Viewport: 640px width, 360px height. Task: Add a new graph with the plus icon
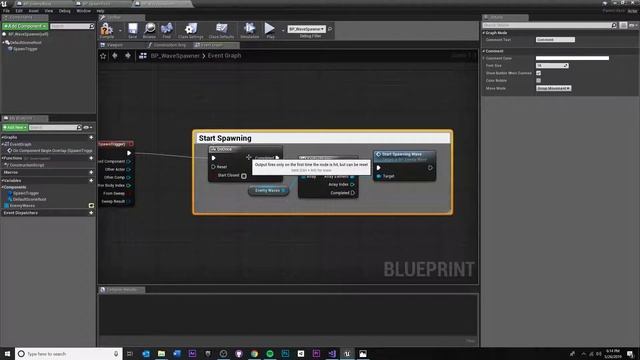91,138
